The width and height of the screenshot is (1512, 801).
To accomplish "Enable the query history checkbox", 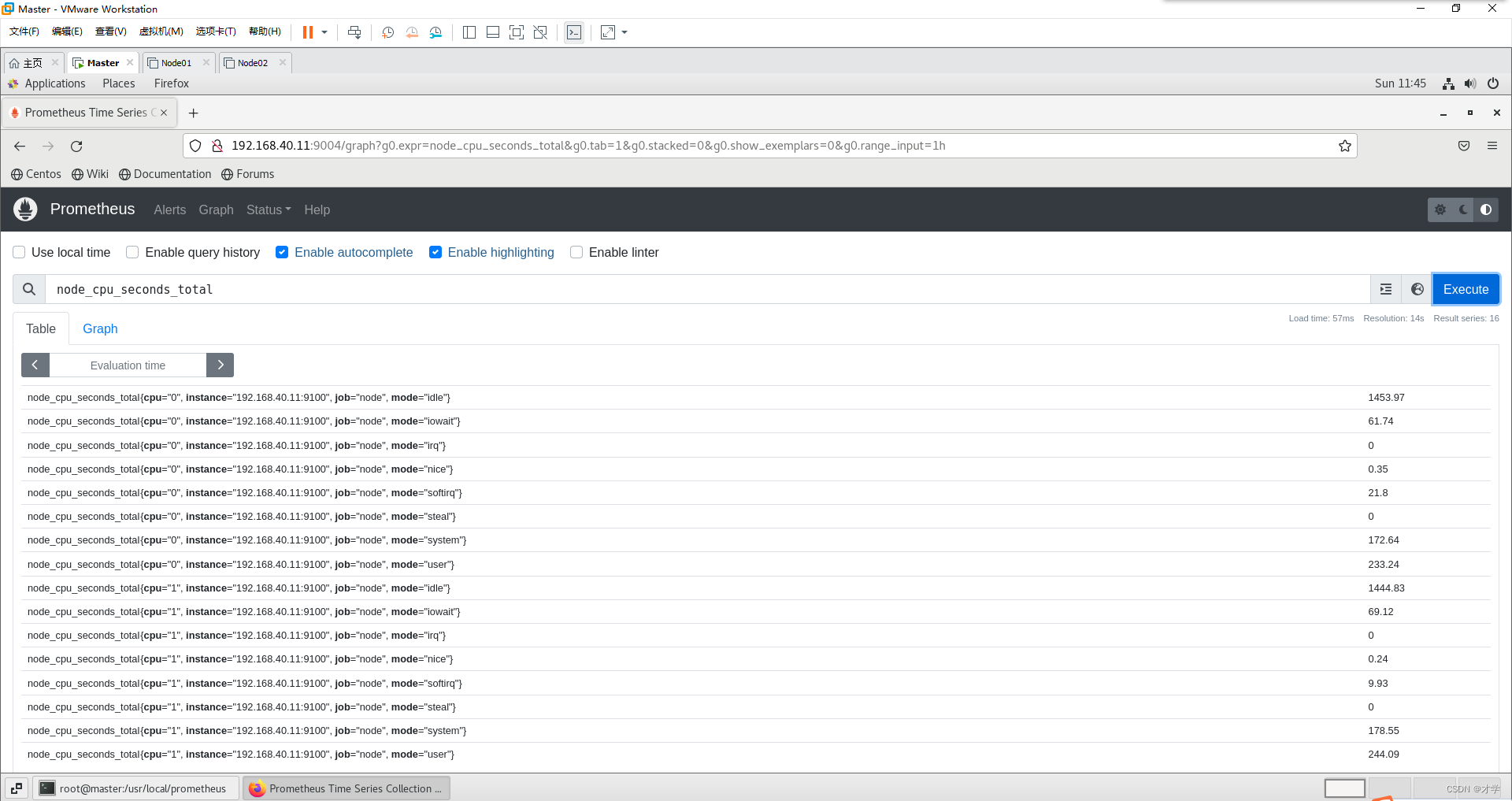I will (x=132, y=252).
